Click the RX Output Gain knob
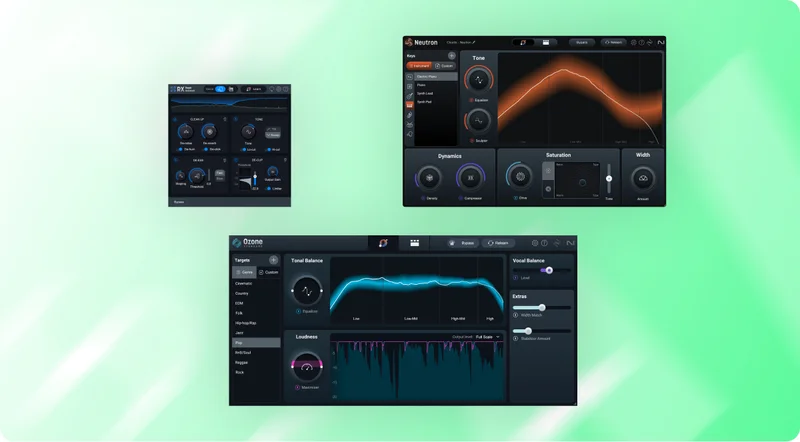Screen dimensions: 800x442 272,172
